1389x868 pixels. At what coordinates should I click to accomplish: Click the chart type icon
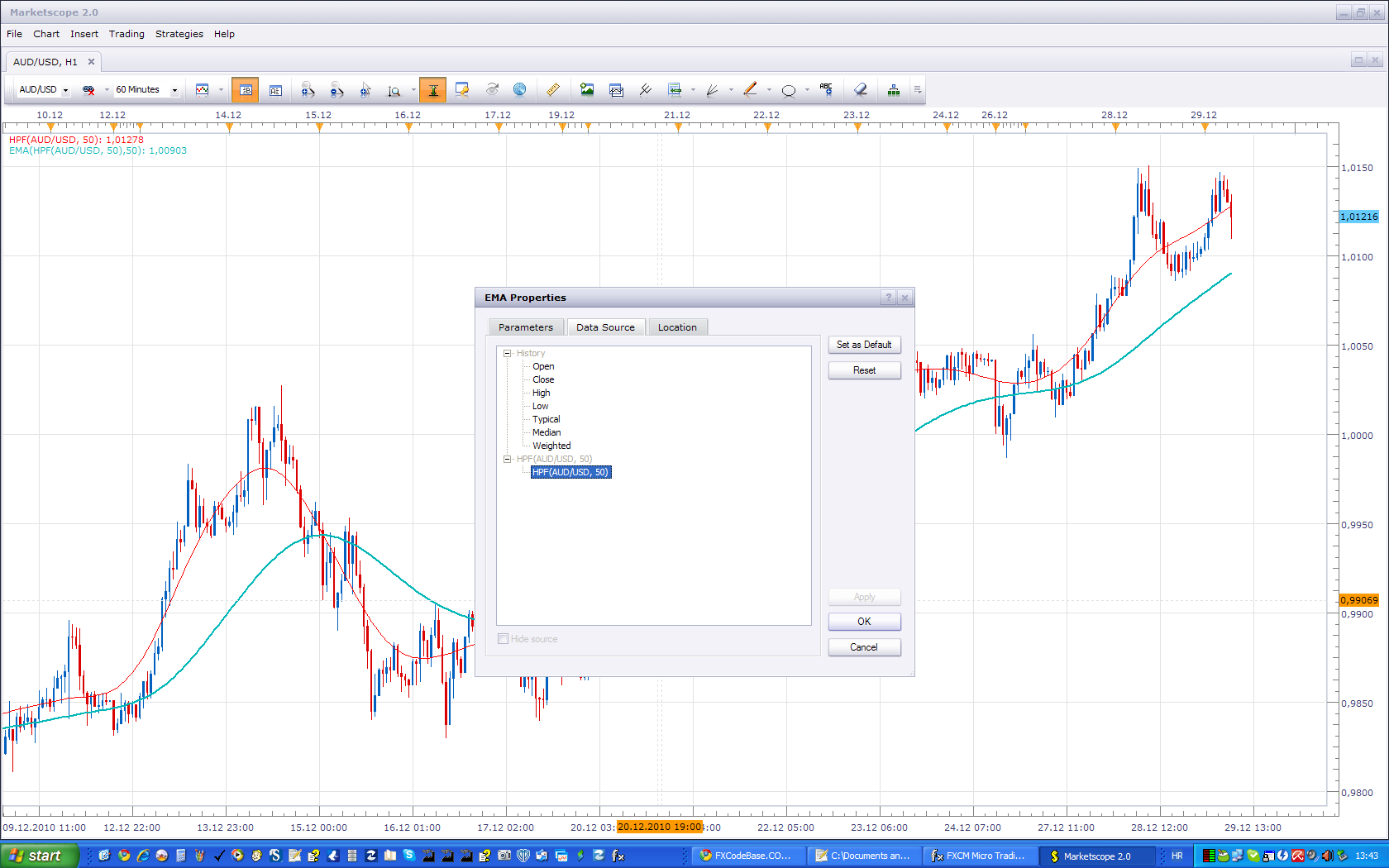coord(202,90)
